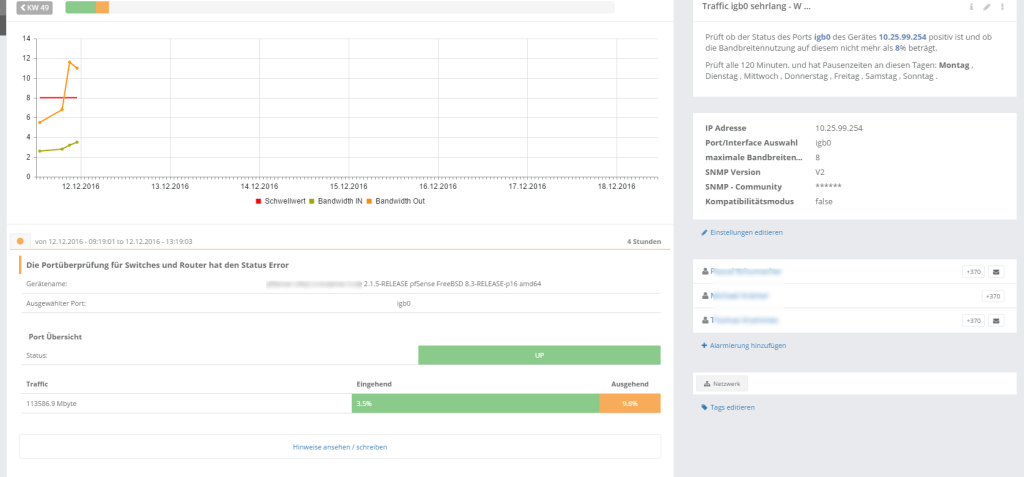Open the three-dot menu in sensor header

pos(1001,7)
